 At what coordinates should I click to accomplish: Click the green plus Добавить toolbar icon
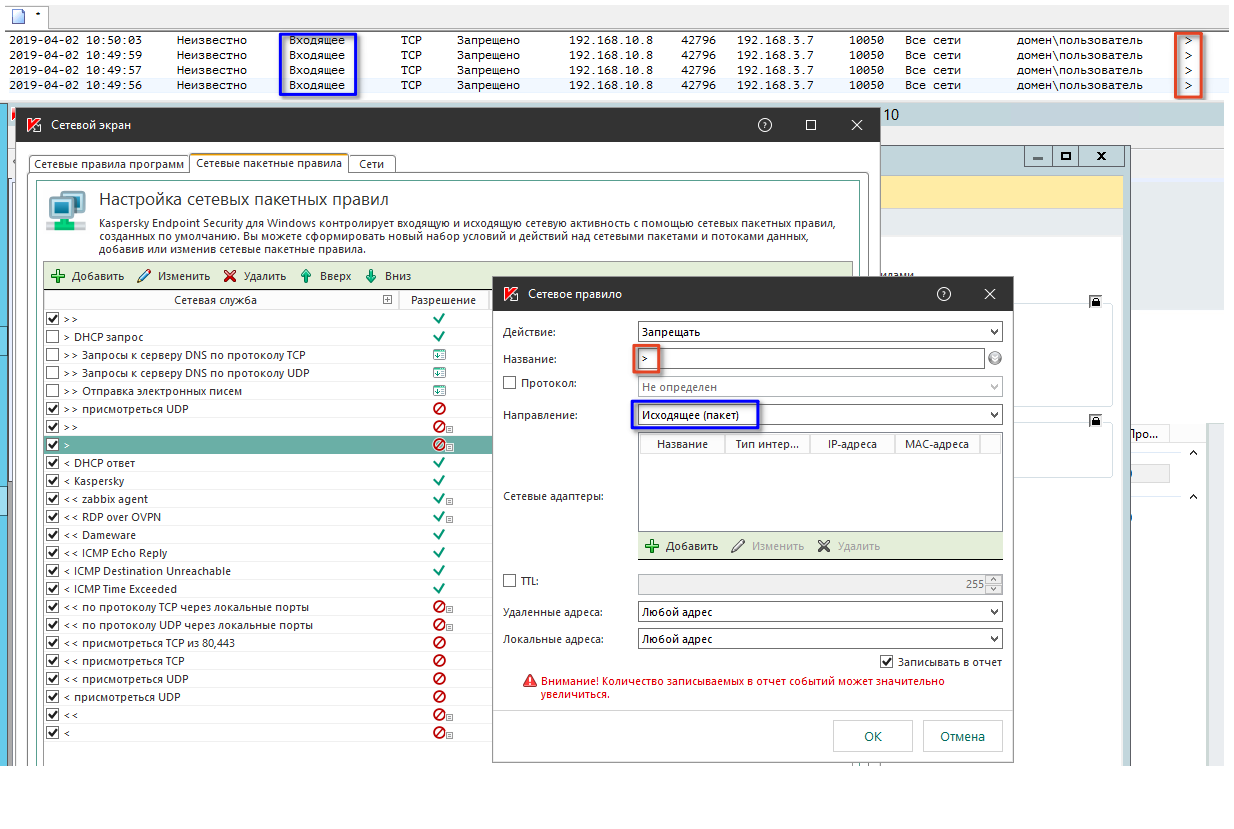point(58,276)
